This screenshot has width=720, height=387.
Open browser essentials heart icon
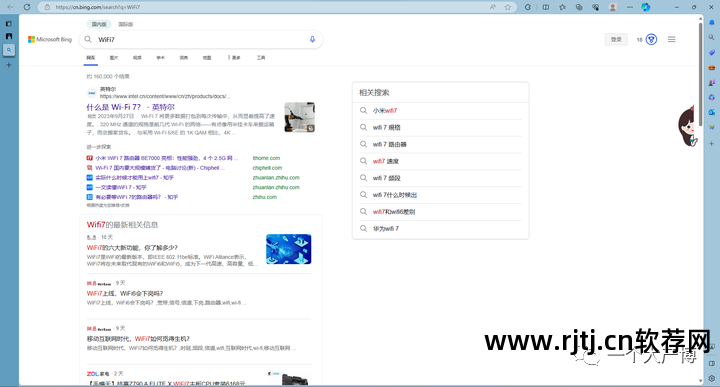(x=596, y=7)
